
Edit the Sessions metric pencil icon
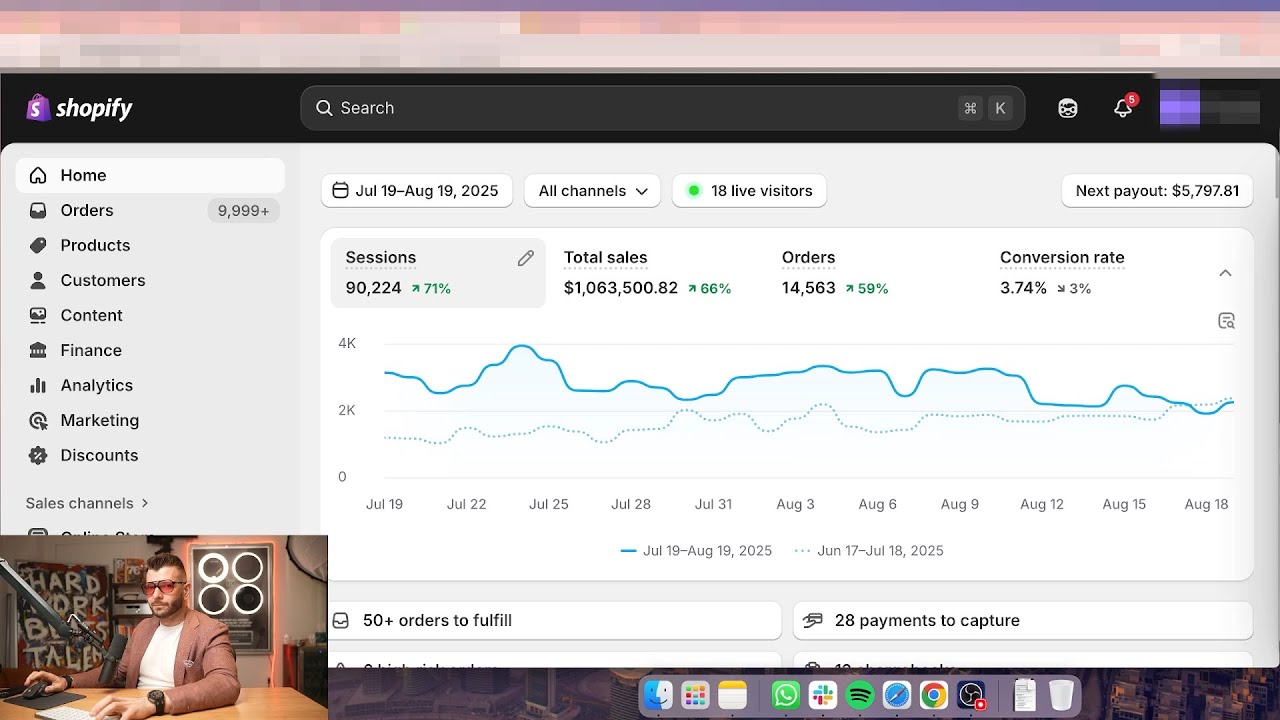tap(526, 258)
